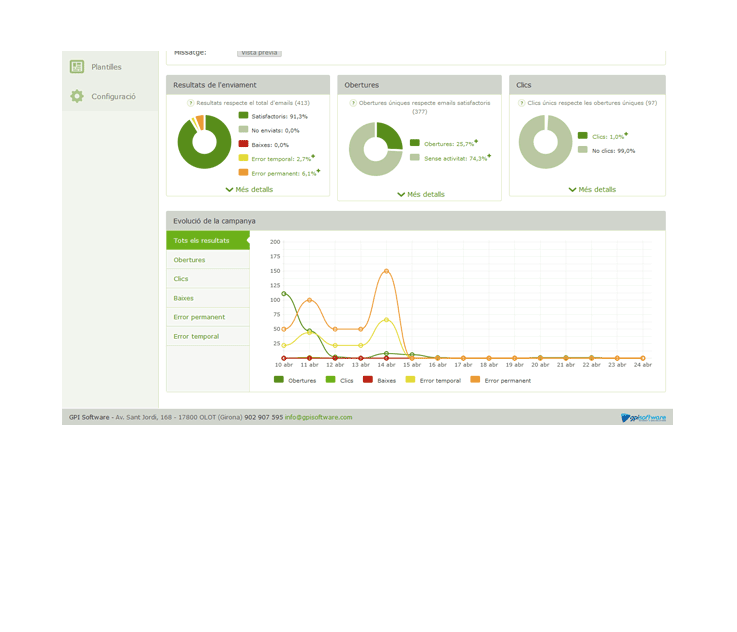Click the 'Error permanent: 6,1%' legend text

[x=284, y=173]
